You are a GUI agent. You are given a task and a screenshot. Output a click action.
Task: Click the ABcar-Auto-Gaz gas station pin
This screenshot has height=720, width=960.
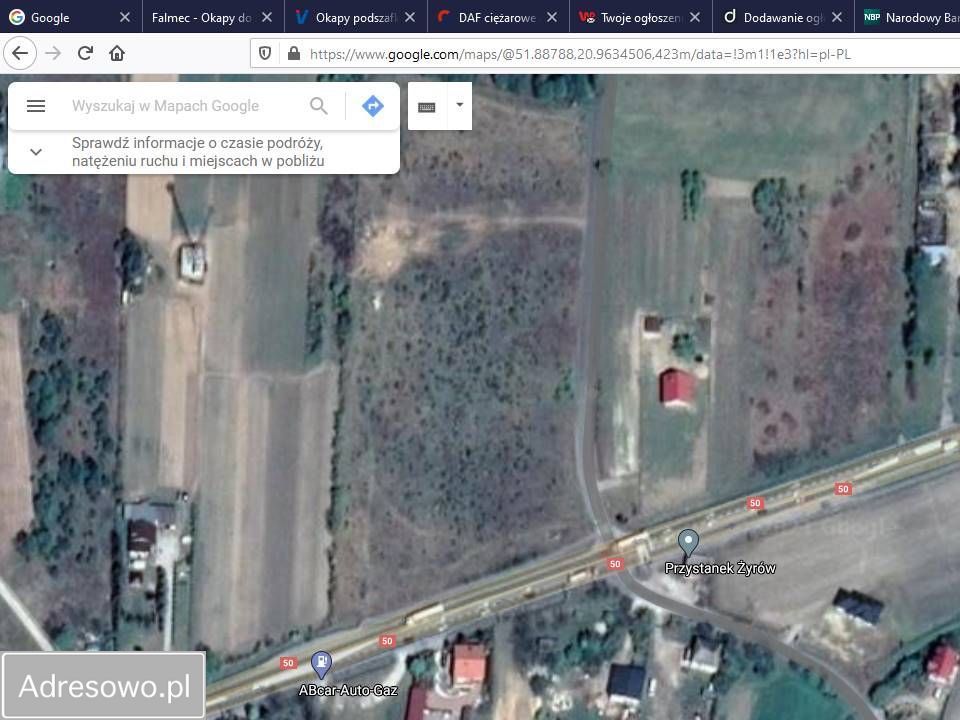pyautogui.click(x=321, y=665)
